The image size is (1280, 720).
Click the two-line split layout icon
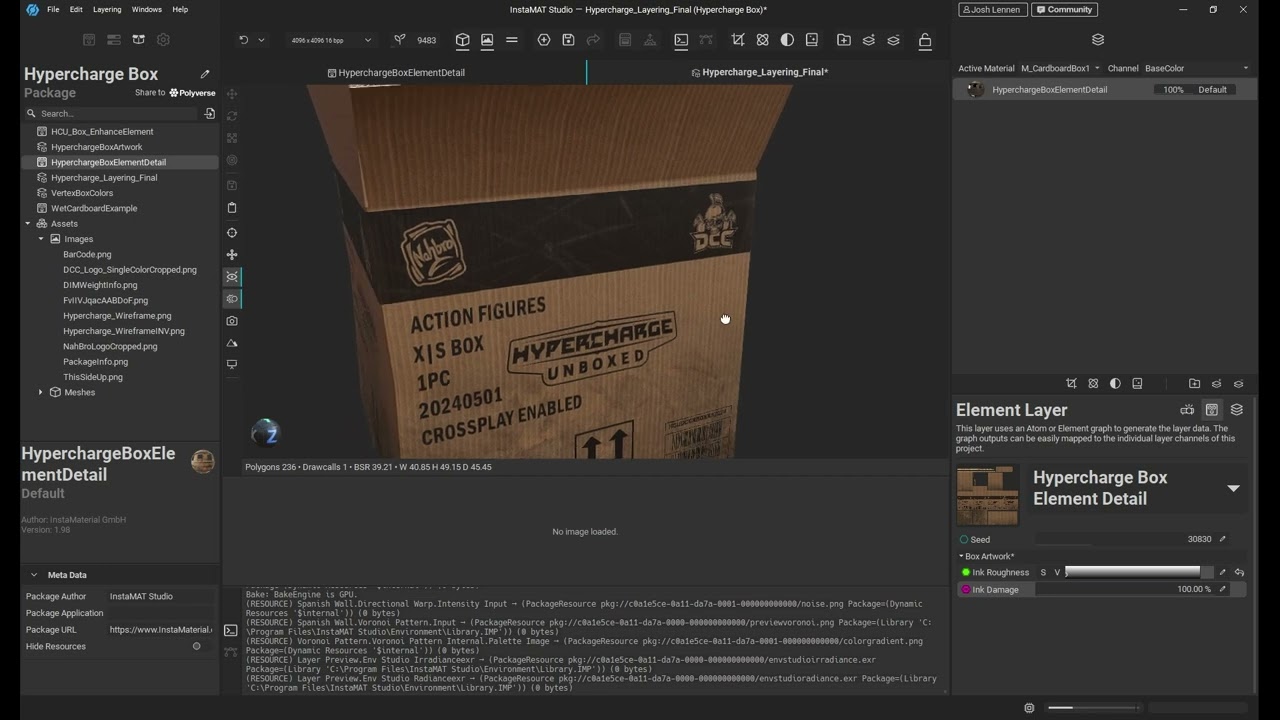click(x=512, y=40)
